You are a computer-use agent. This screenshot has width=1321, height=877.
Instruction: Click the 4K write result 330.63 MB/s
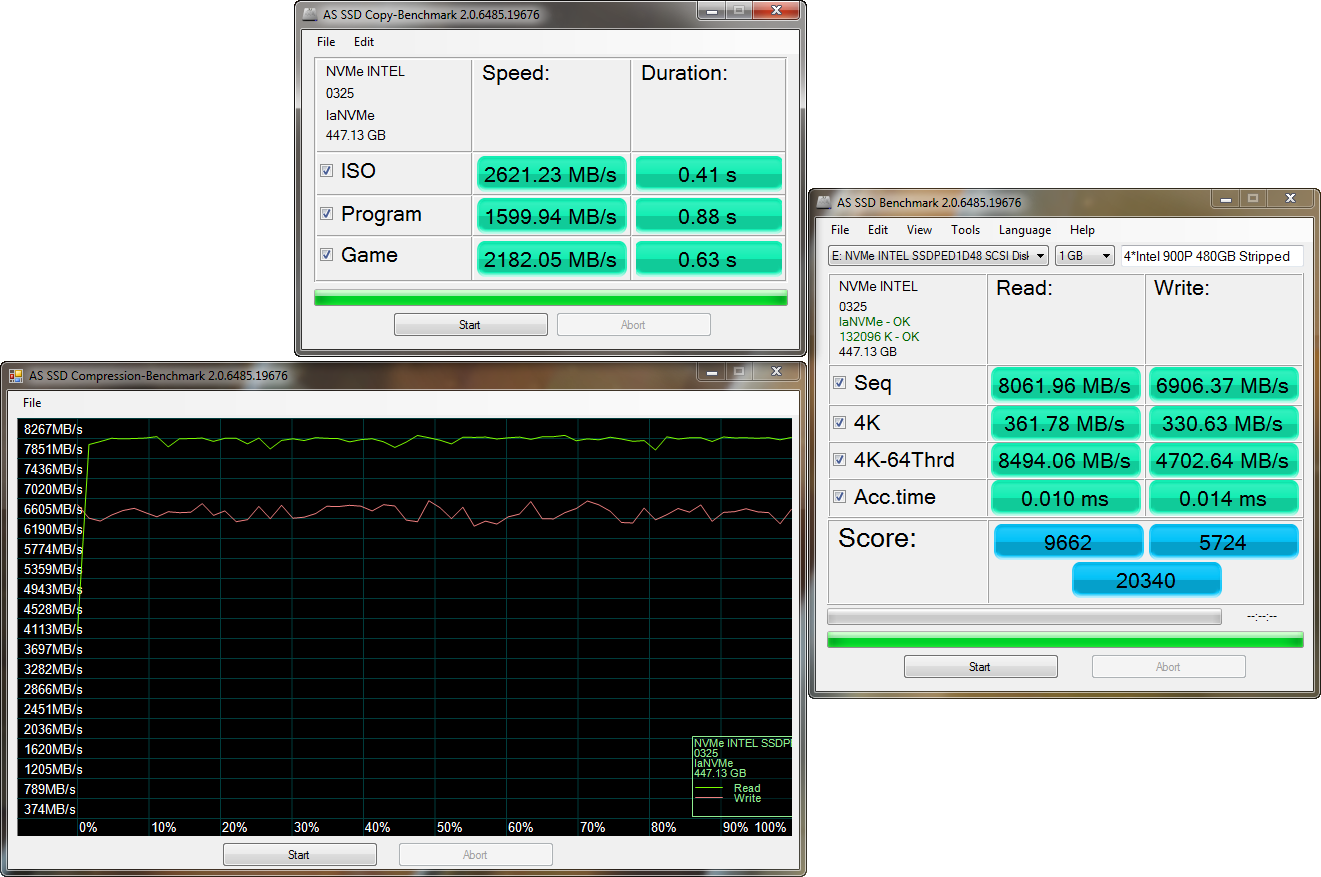tap(1223, 423)
